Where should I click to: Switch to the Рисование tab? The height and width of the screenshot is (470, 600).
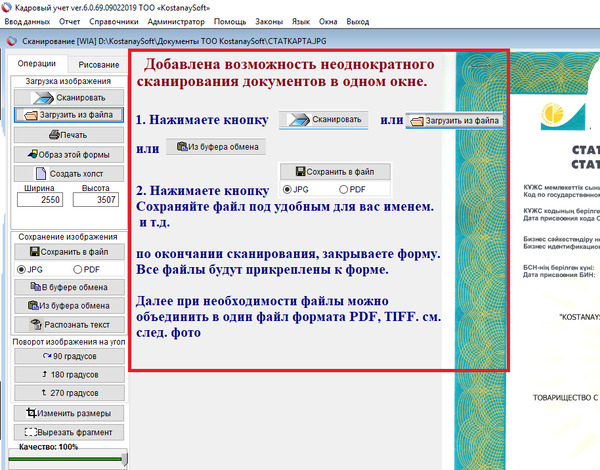click(x=99, y=64)
